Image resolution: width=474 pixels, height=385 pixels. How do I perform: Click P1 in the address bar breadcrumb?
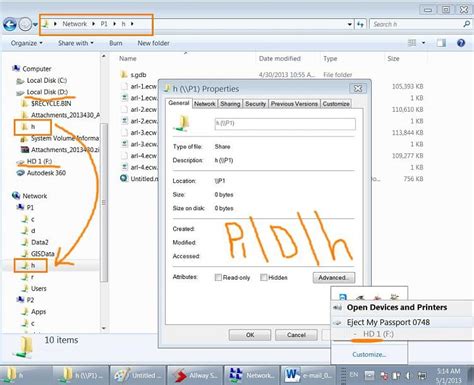104,24
